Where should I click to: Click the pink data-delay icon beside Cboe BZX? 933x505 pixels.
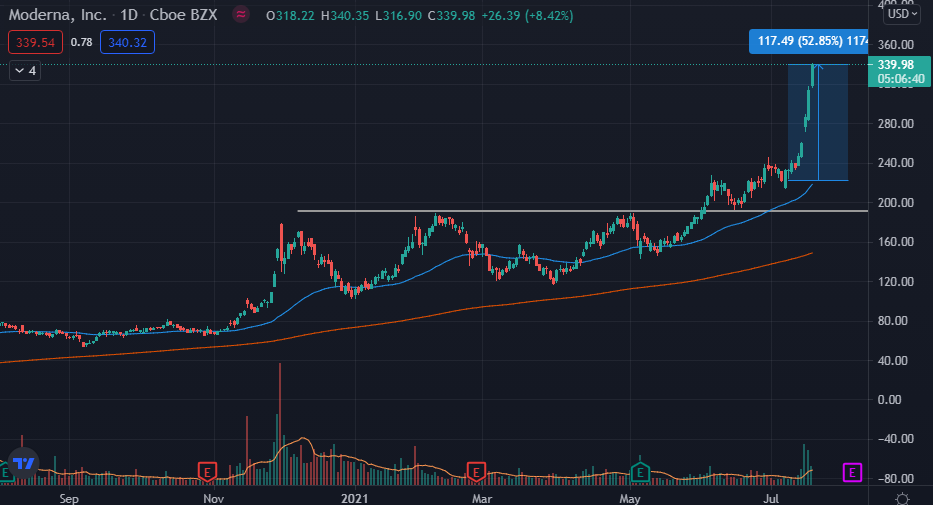coord(240,15)
